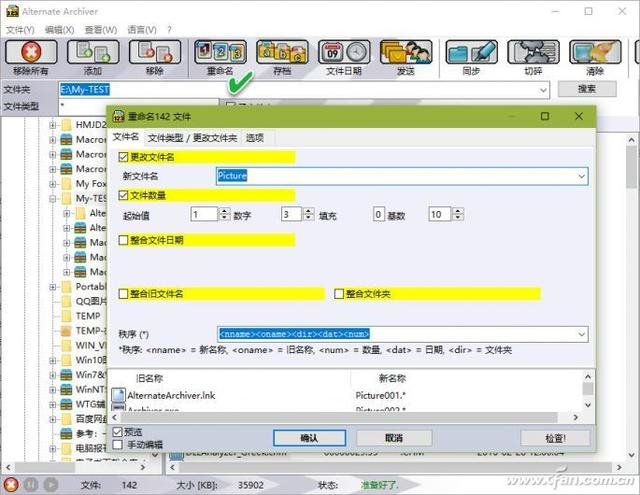Click the pause icon in status bar

coord(31,484)
